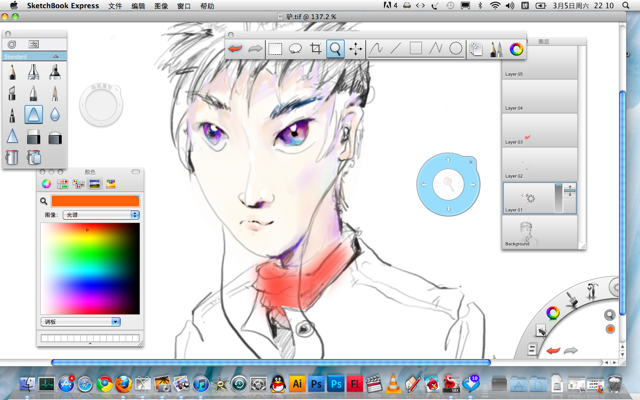This screenshot has height=400, width=640.
Task: Open the SketchBook Express app menu
Action: [x=63, y=6]
